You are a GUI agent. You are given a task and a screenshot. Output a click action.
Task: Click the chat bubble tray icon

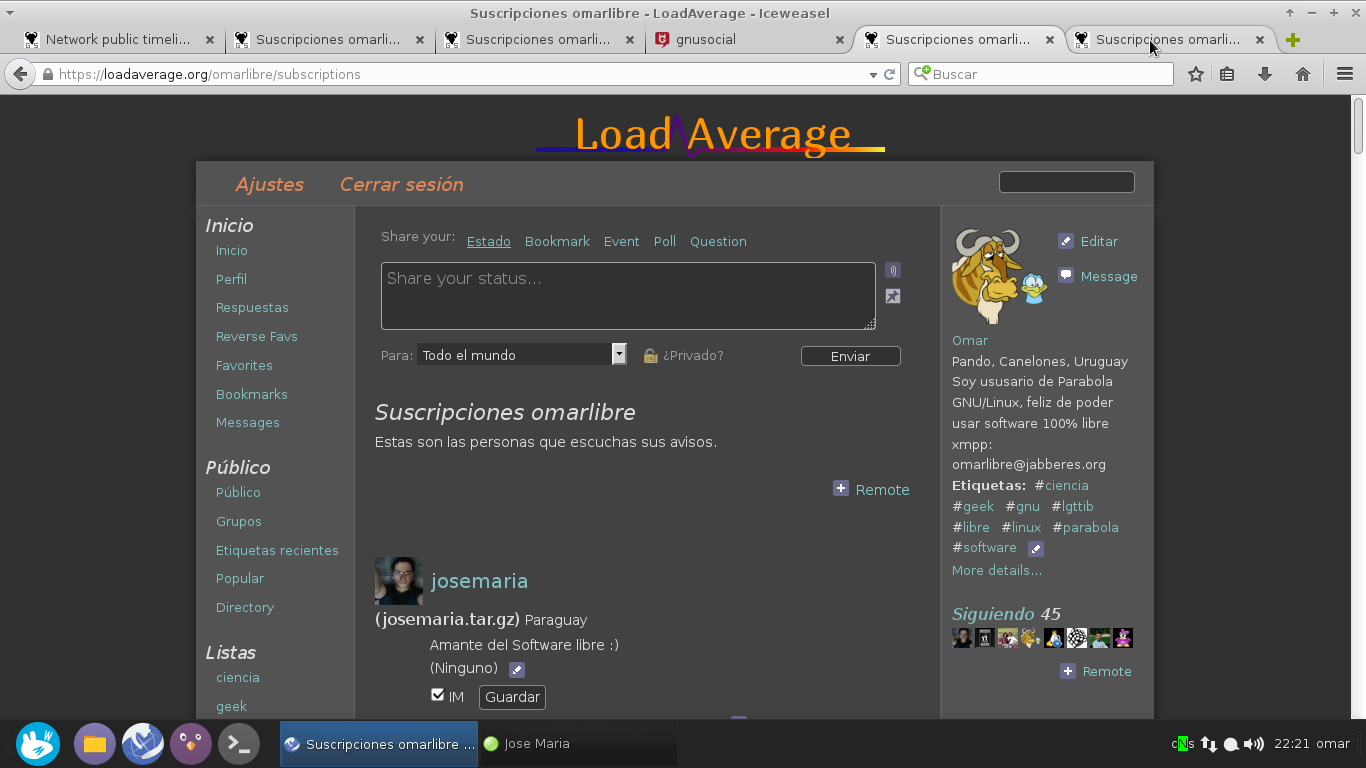(1232, 744)
